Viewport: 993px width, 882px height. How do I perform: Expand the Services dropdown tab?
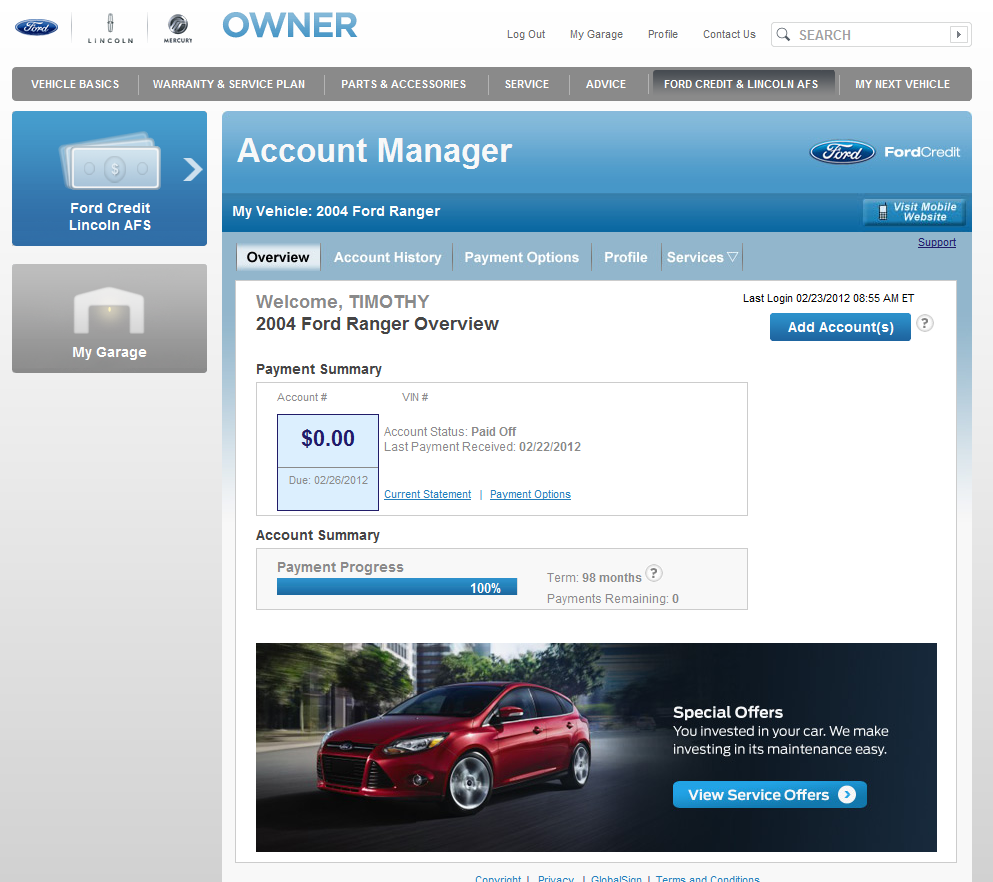click(x=702, y=257)
